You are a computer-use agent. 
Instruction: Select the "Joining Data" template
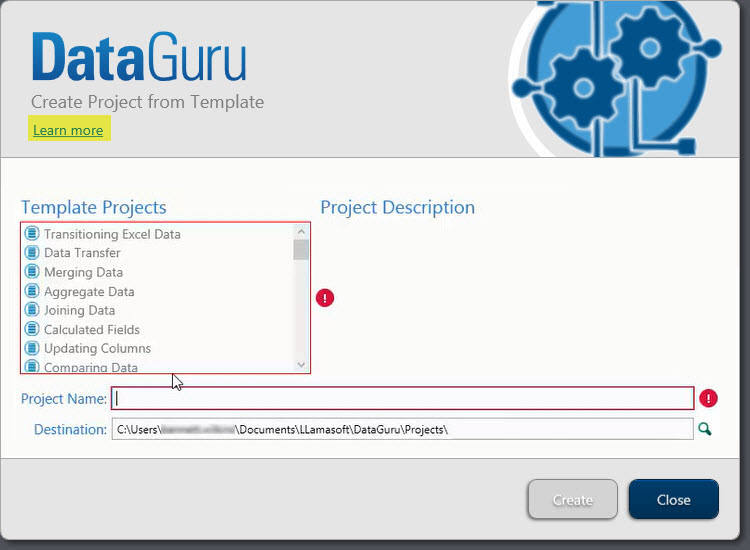tap(79, 310)
